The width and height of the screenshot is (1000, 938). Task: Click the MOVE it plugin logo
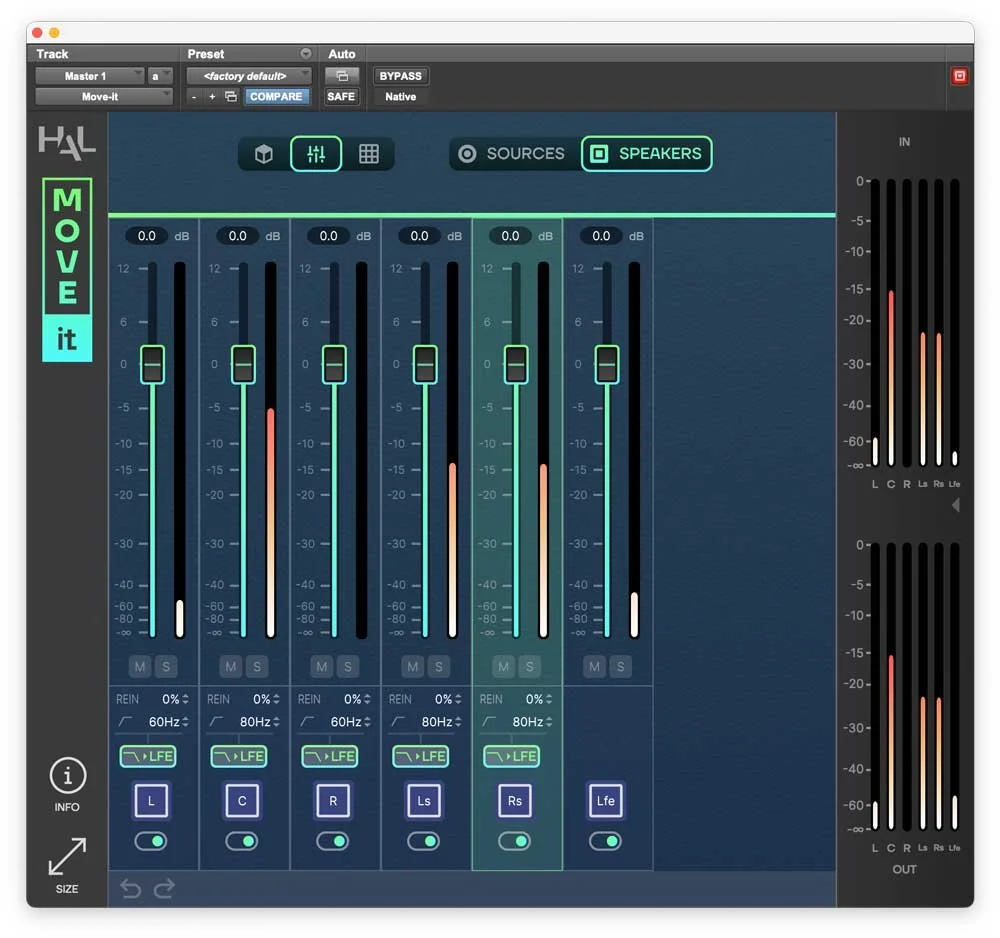click(67, 270)
